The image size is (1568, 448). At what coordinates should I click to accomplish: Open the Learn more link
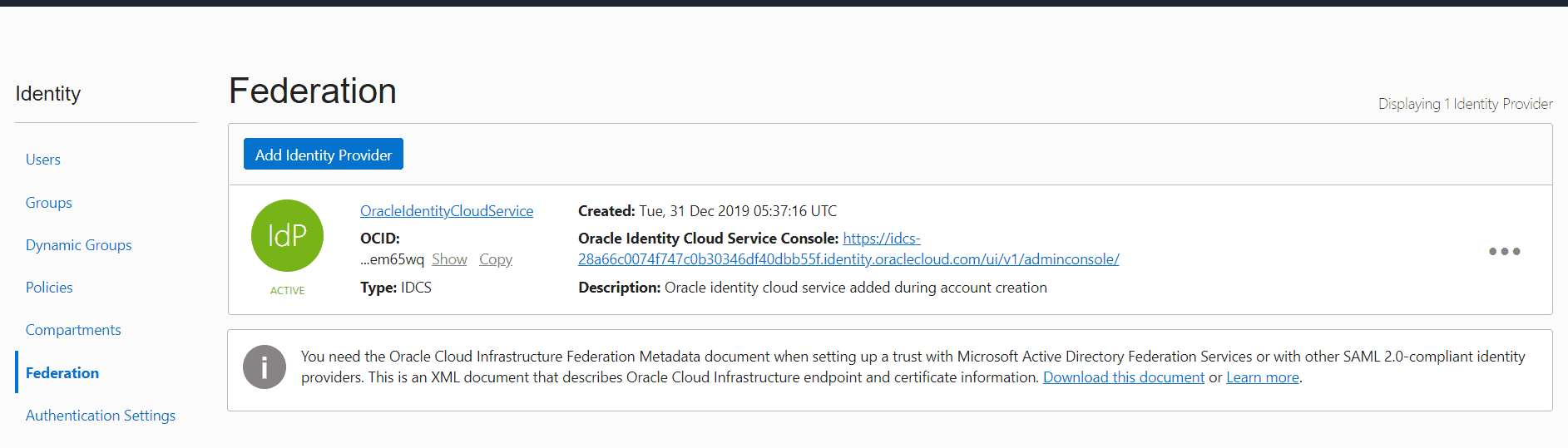coord(1263,377)
